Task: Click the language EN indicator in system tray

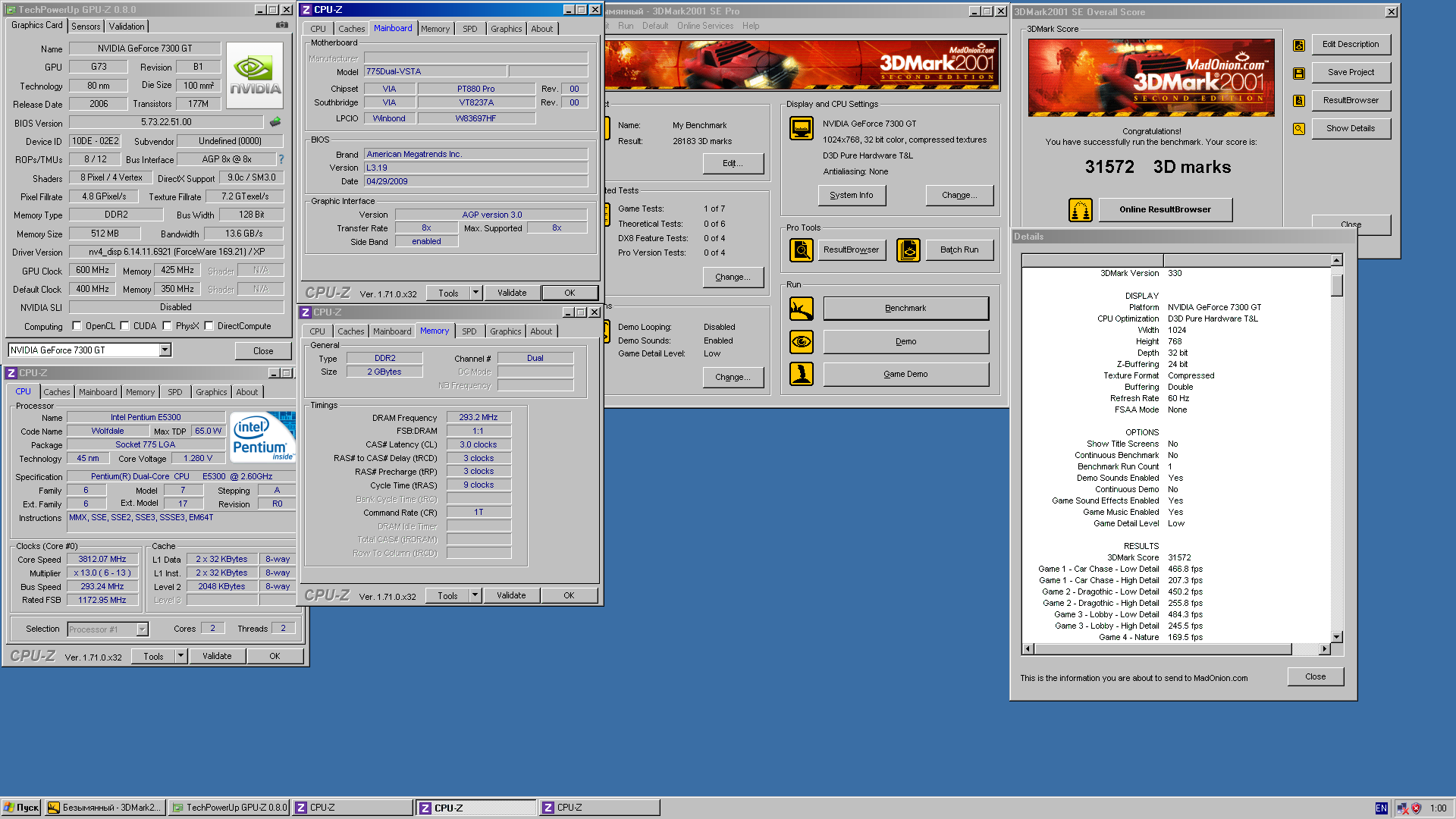Action: point(1381,808)
